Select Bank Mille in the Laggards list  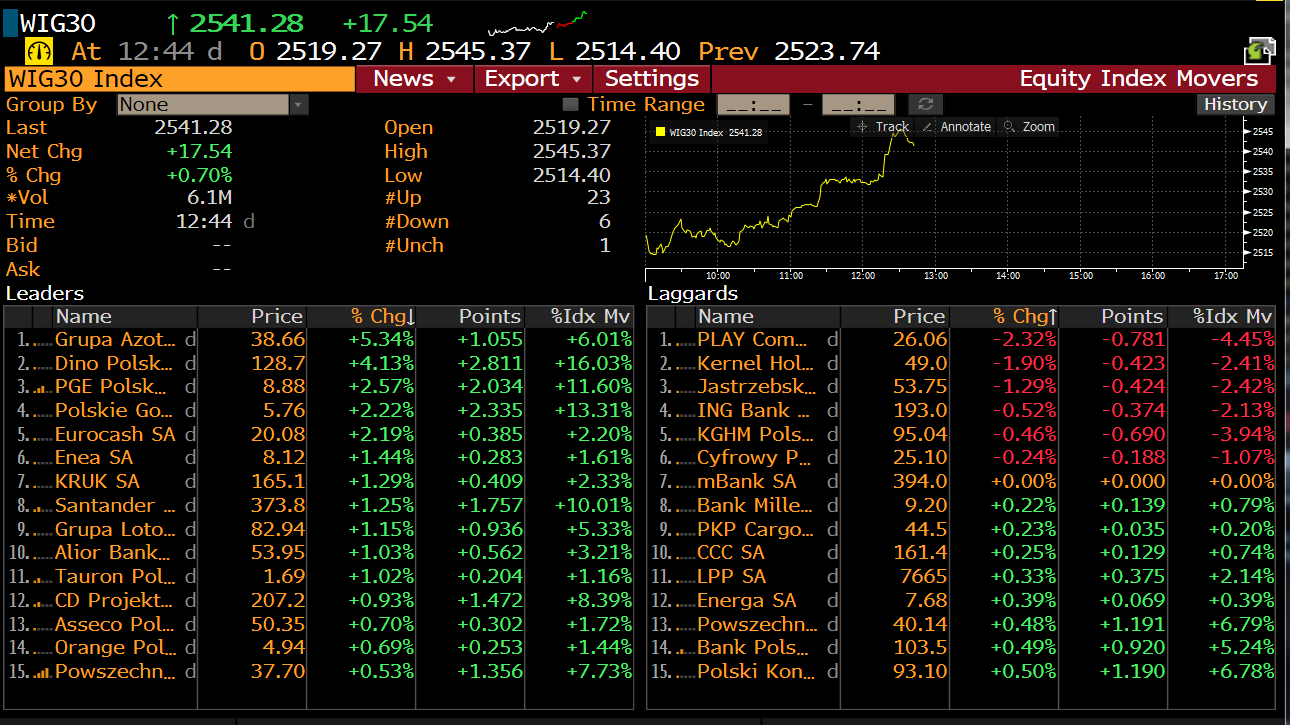tap(757, 506)
